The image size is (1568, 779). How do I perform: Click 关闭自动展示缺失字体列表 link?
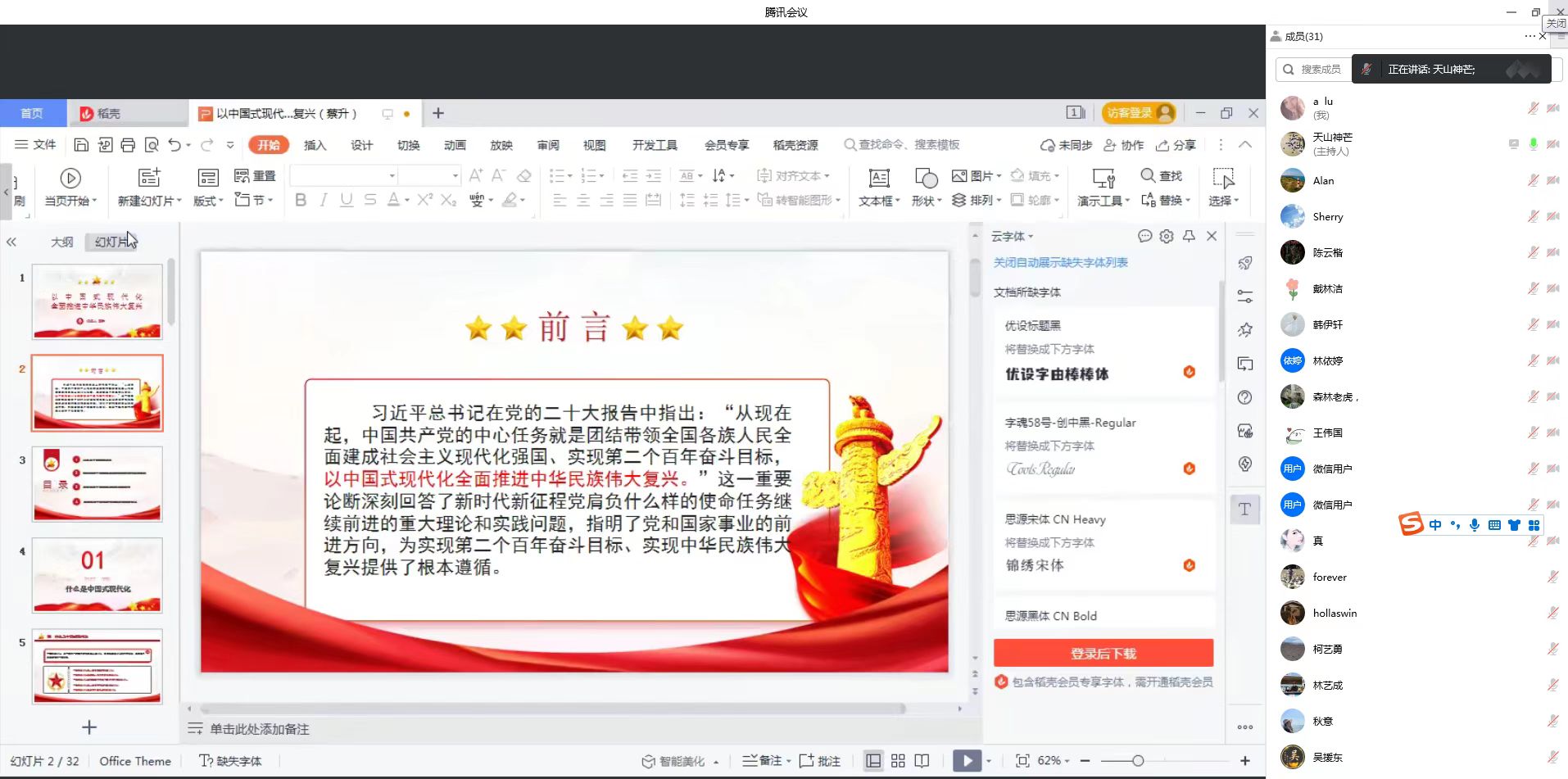point(1060,262)
